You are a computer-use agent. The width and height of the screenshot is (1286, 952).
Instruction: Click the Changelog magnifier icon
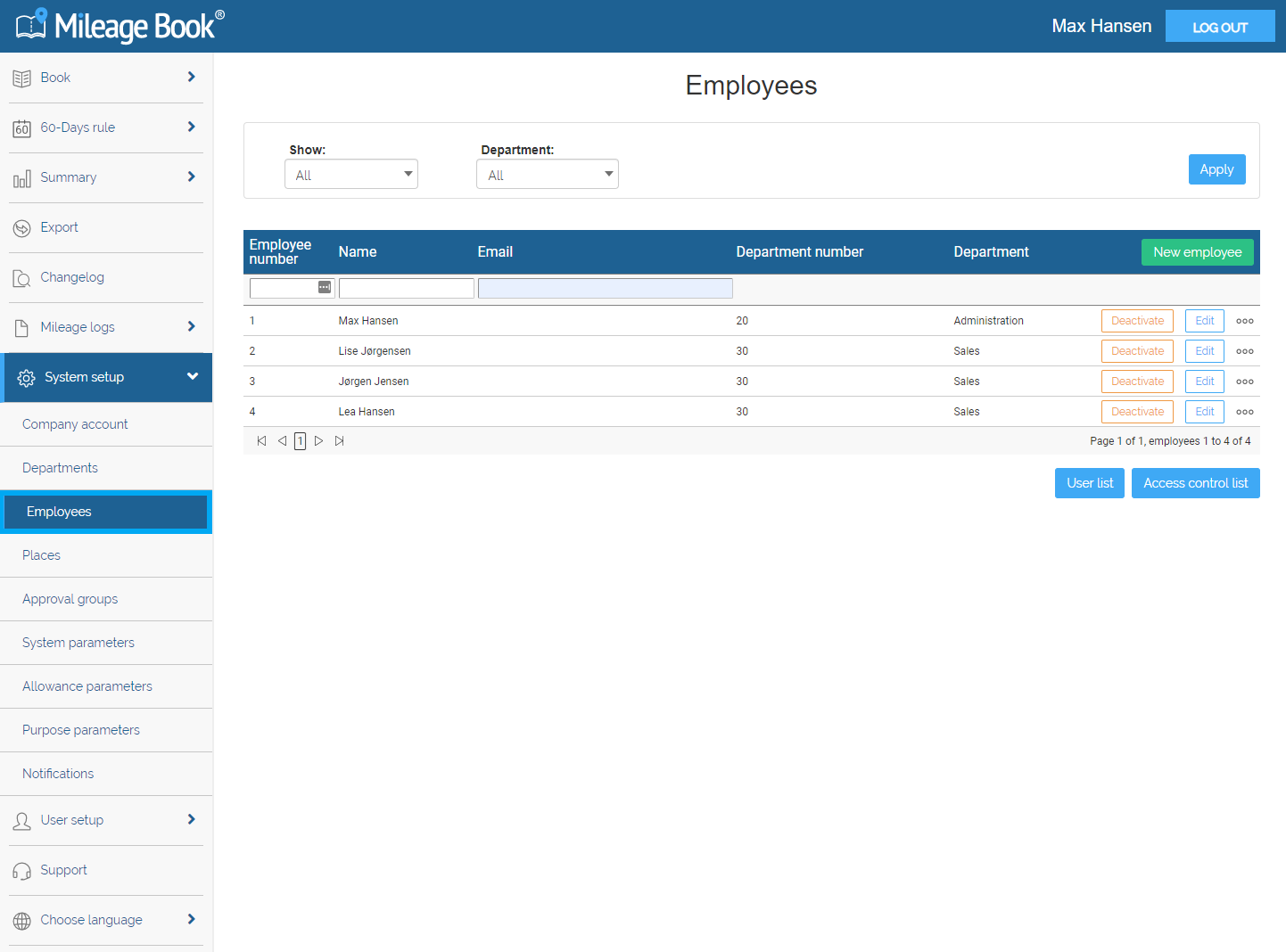[x=22, y=279]
